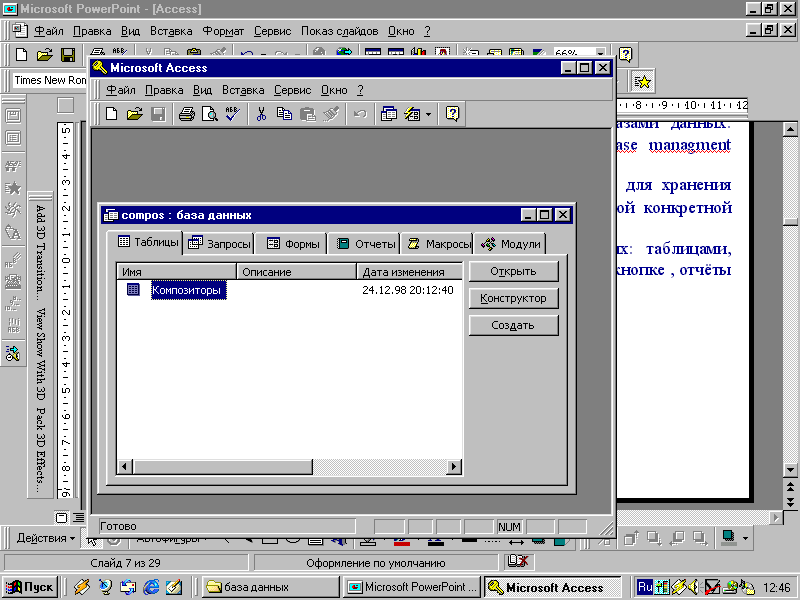Click the Ru language indicator in tray
The height and width of the screenshot is (600, 800).
[645, 587]
